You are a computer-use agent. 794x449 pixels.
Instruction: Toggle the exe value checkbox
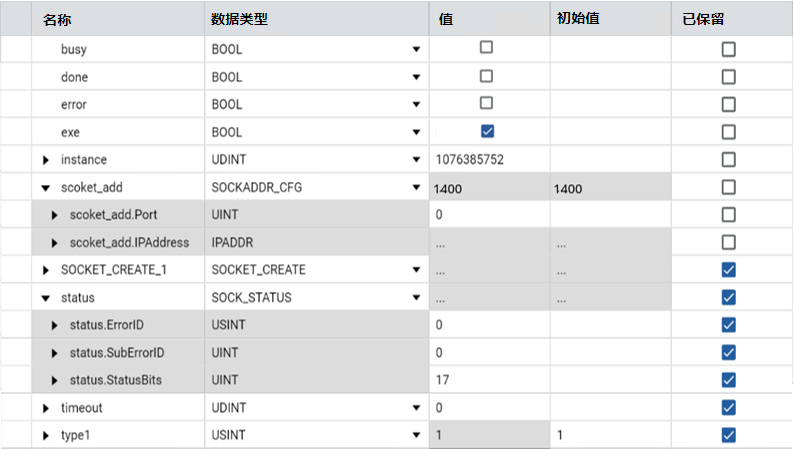pyautogui.click(x=487, y=131)
